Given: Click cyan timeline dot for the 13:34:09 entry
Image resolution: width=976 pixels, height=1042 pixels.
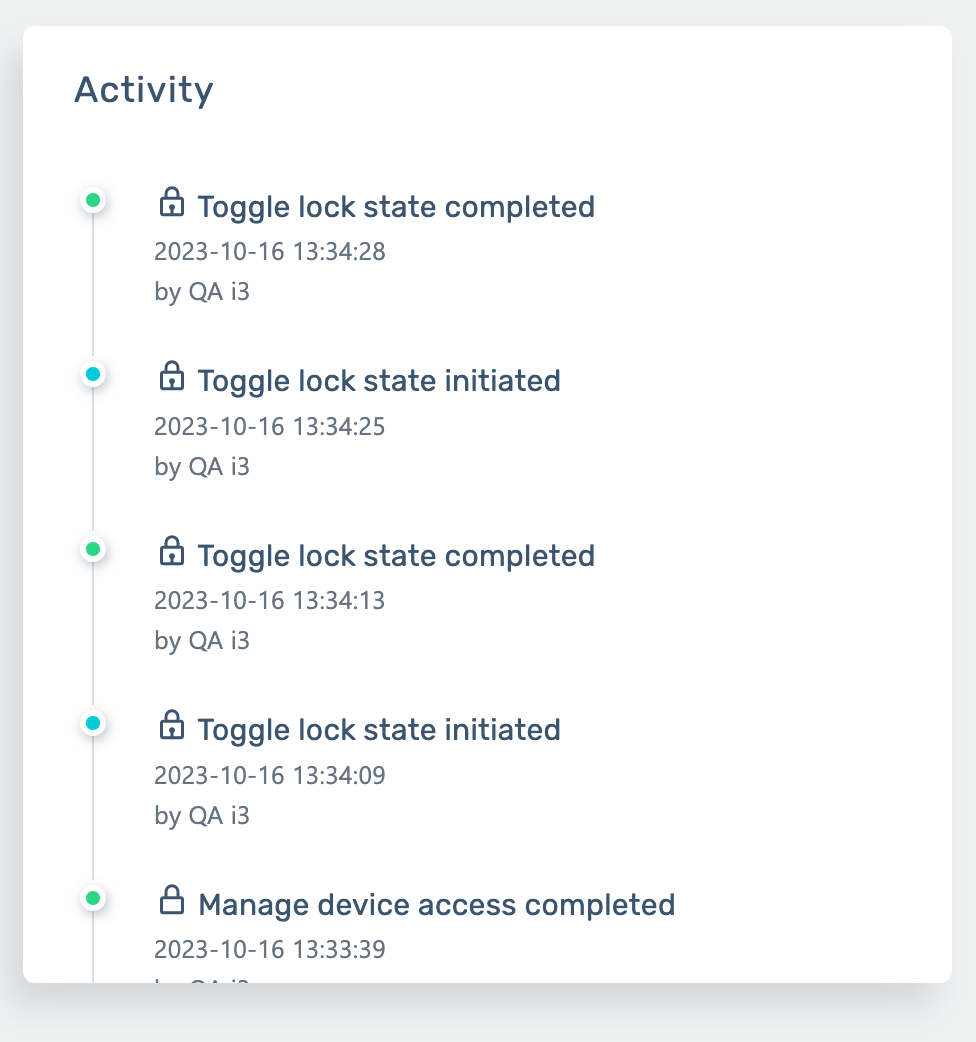Looking at the screenshot, I should point(93,723).
